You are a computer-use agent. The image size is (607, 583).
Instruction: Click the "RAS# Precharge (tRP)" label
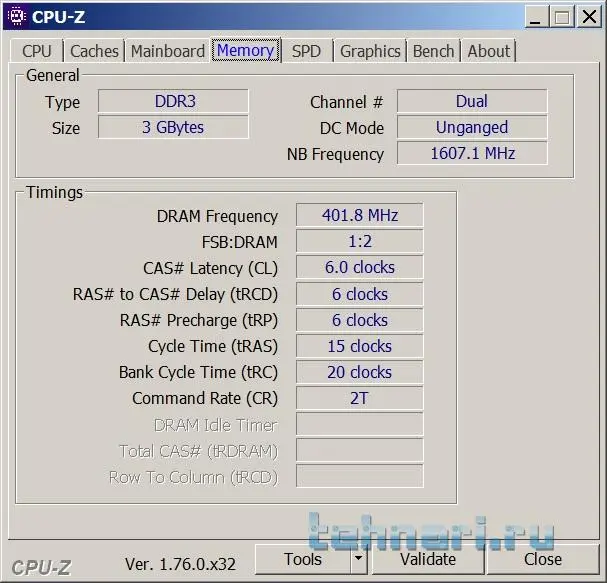(199, 321)
